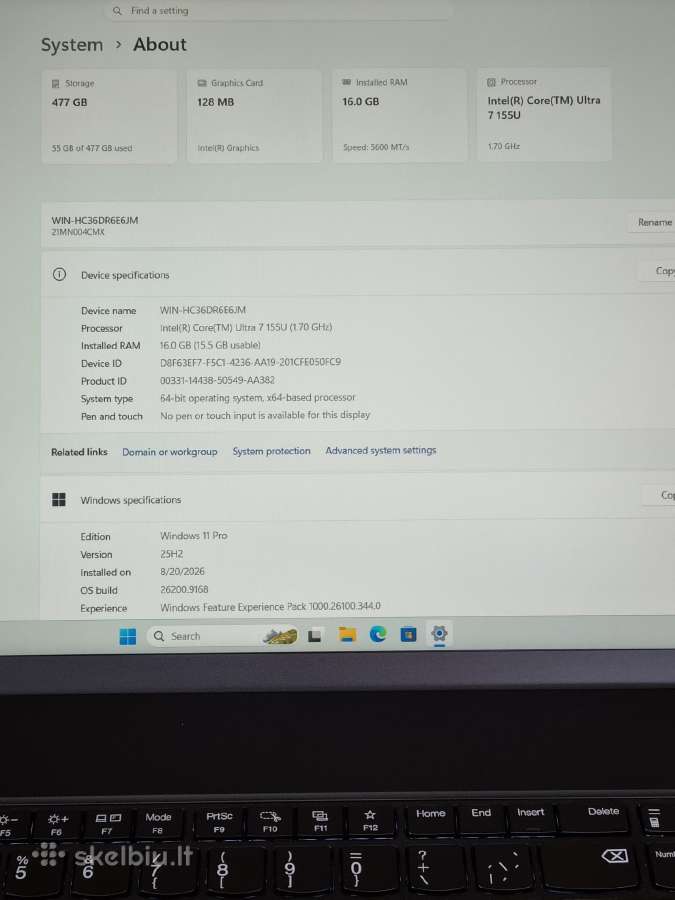This screenshot has height=900, width=675.
Task: Select the Pen and touch value text
Action: point(265,415)
